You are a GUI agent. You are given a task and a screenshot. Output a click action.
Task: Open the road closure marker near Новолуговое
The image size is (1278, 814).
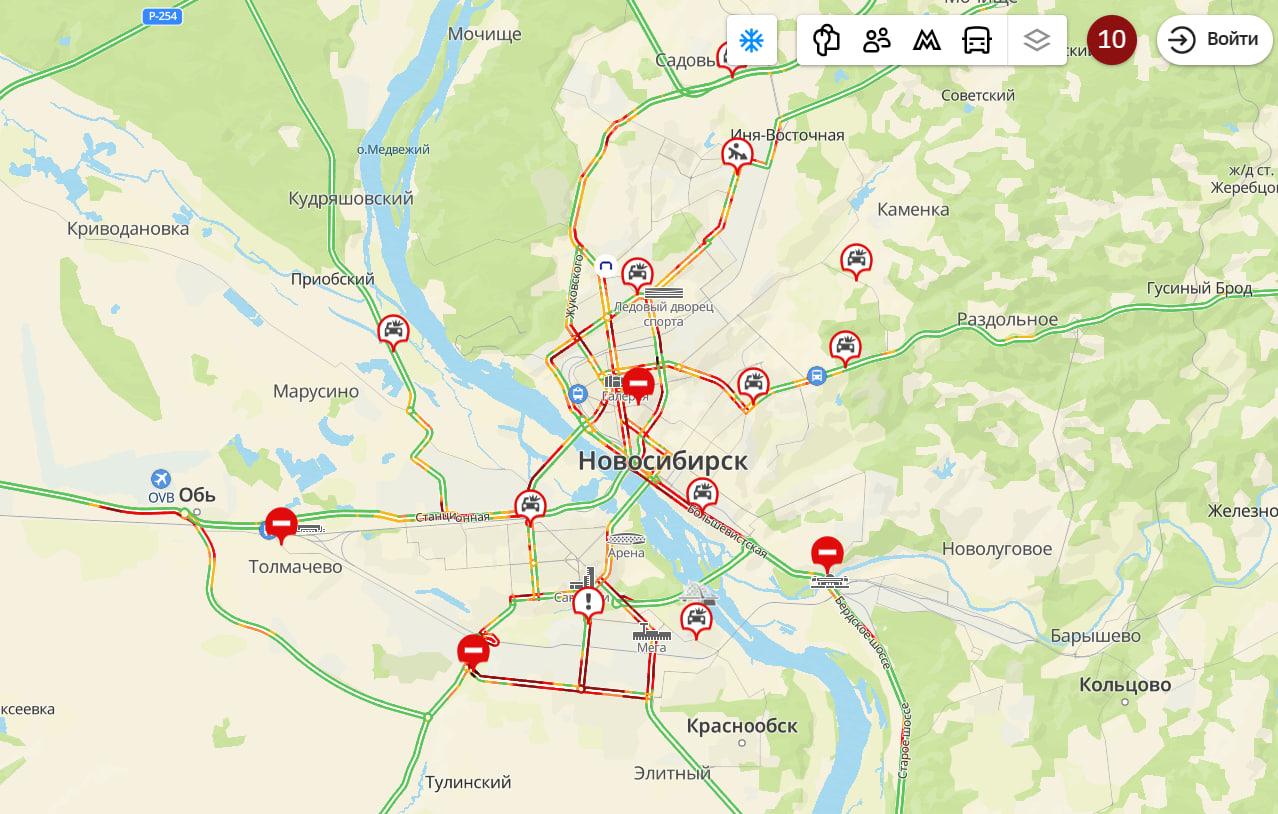pyautogui.click(x=826, y=553)
